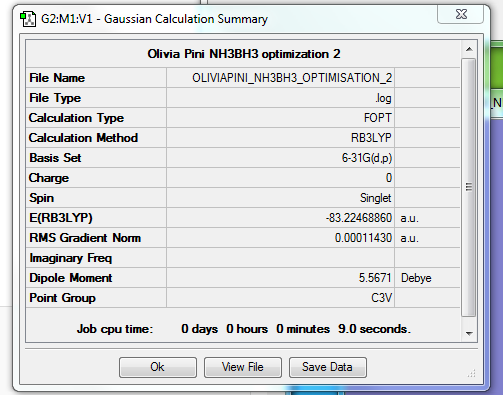Click the 'Charge' row label
The image size is (503, 395).
click(x=49, y=178)
